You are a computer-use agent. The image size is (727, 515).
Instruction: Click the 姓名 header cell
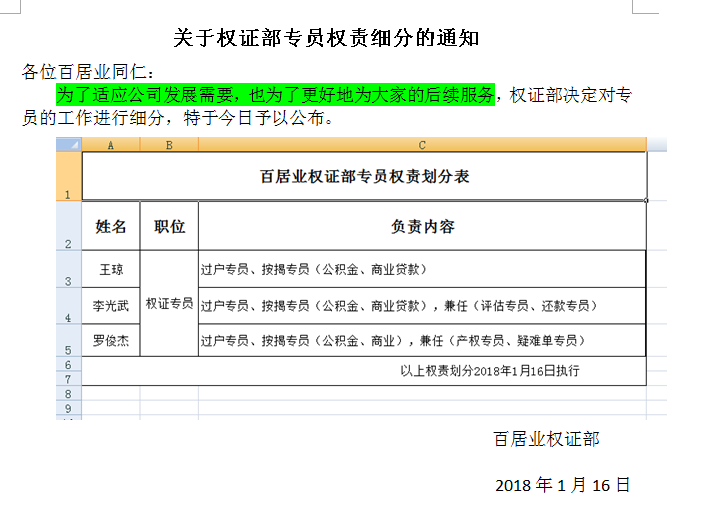click(110, 227)
